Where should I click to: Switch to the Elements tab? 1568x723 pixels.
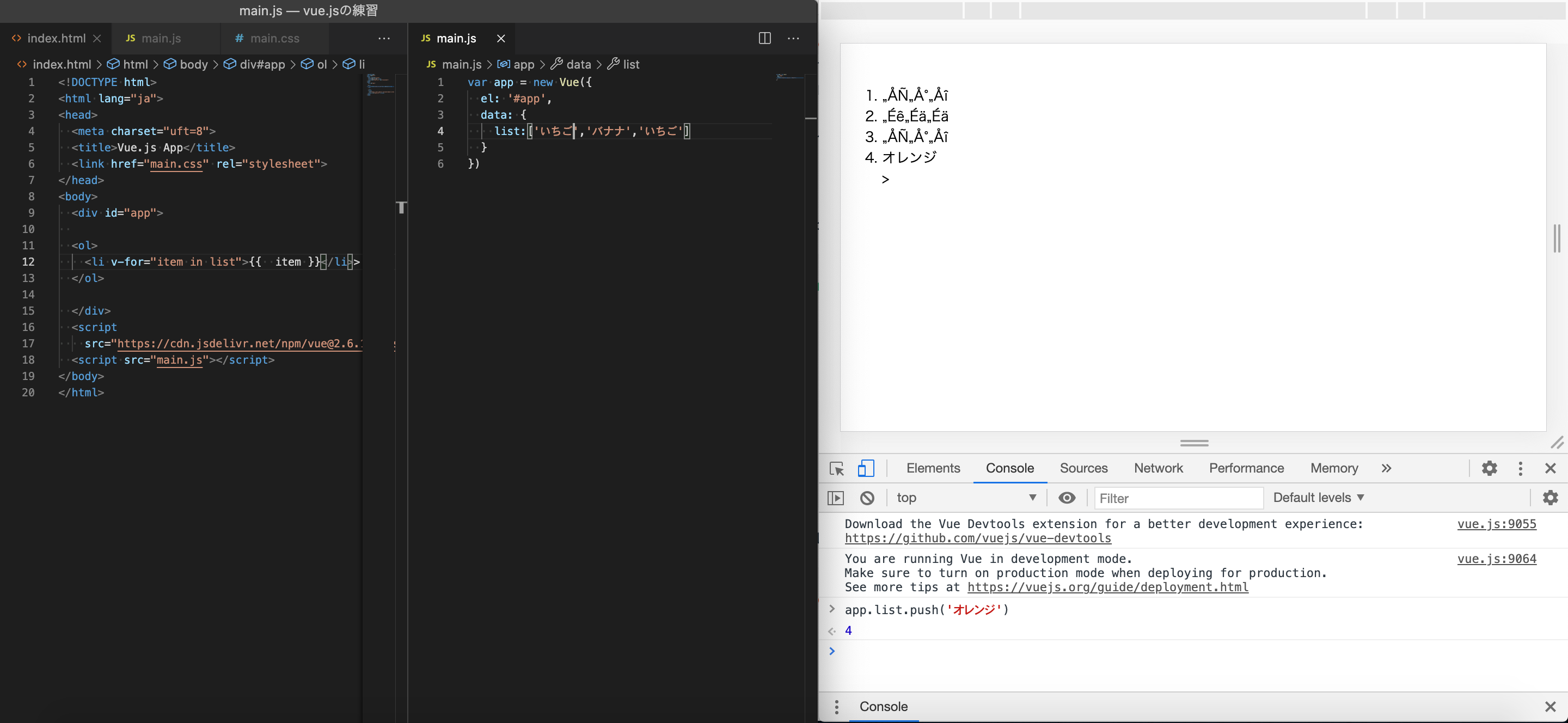coord(933,469)
